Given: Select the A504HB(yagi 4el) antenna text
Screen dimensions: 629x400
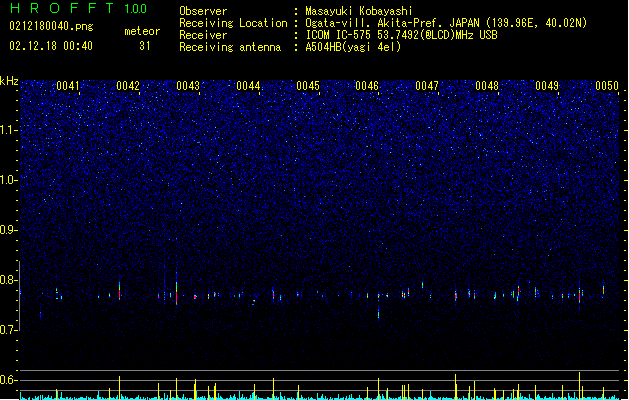Looking at the screenshot, I should point(353,47).
